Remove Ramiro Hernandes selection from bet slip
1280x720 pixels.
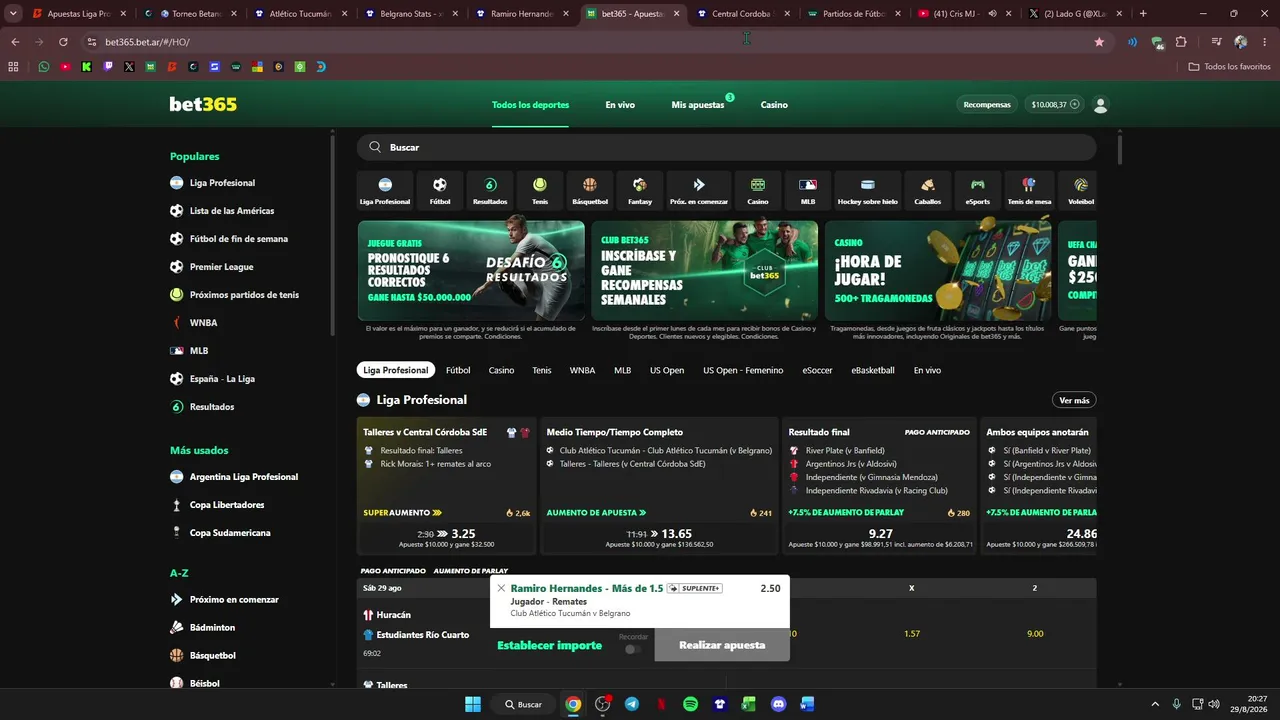501,588
